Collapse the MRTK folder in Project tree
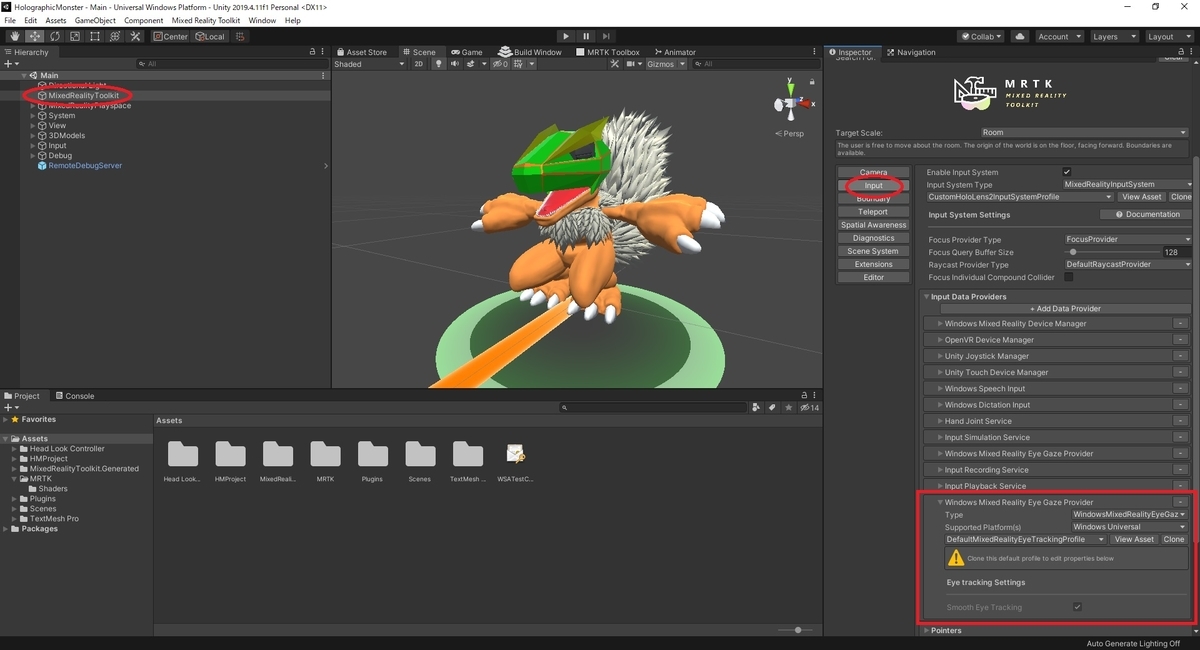Viewport: 1200px width, 650px height. click(x=16, y=479)
